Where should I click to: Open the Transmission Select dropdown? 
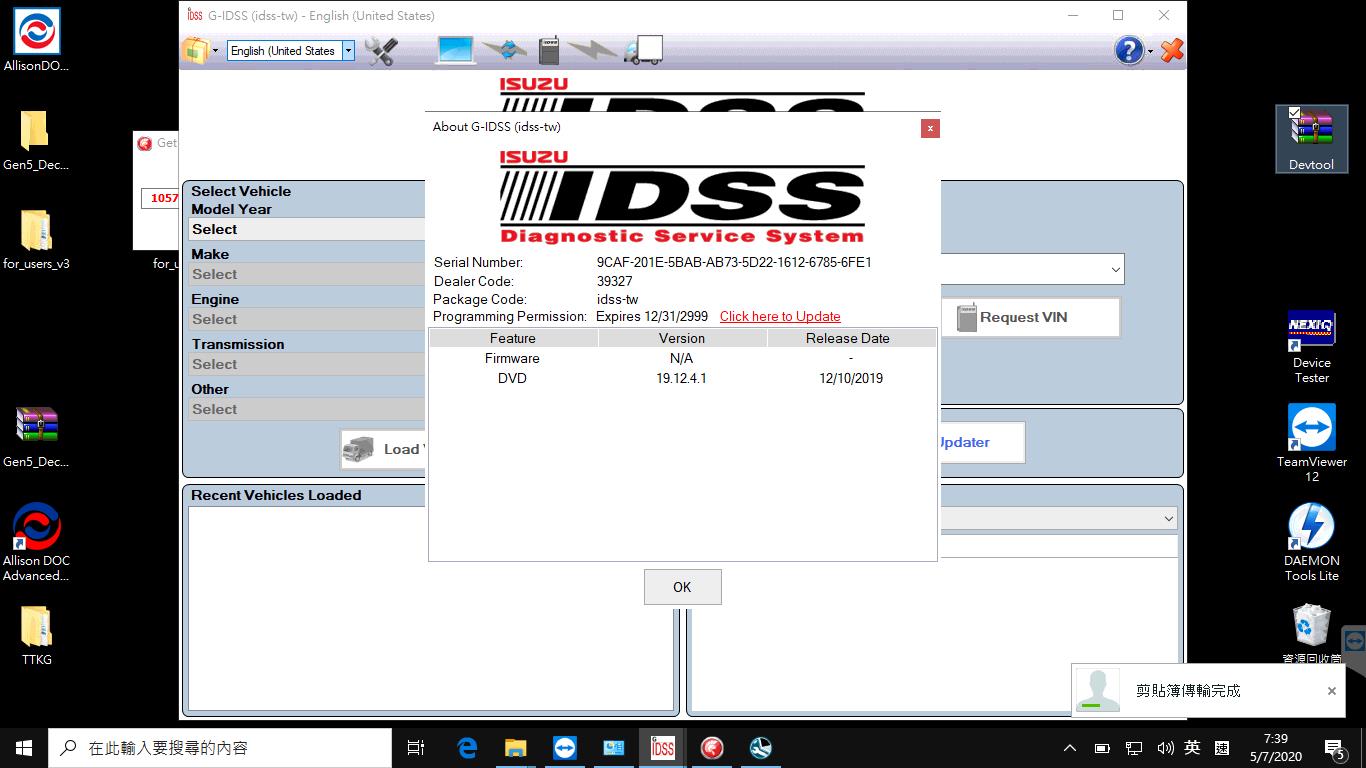(308, 364)
